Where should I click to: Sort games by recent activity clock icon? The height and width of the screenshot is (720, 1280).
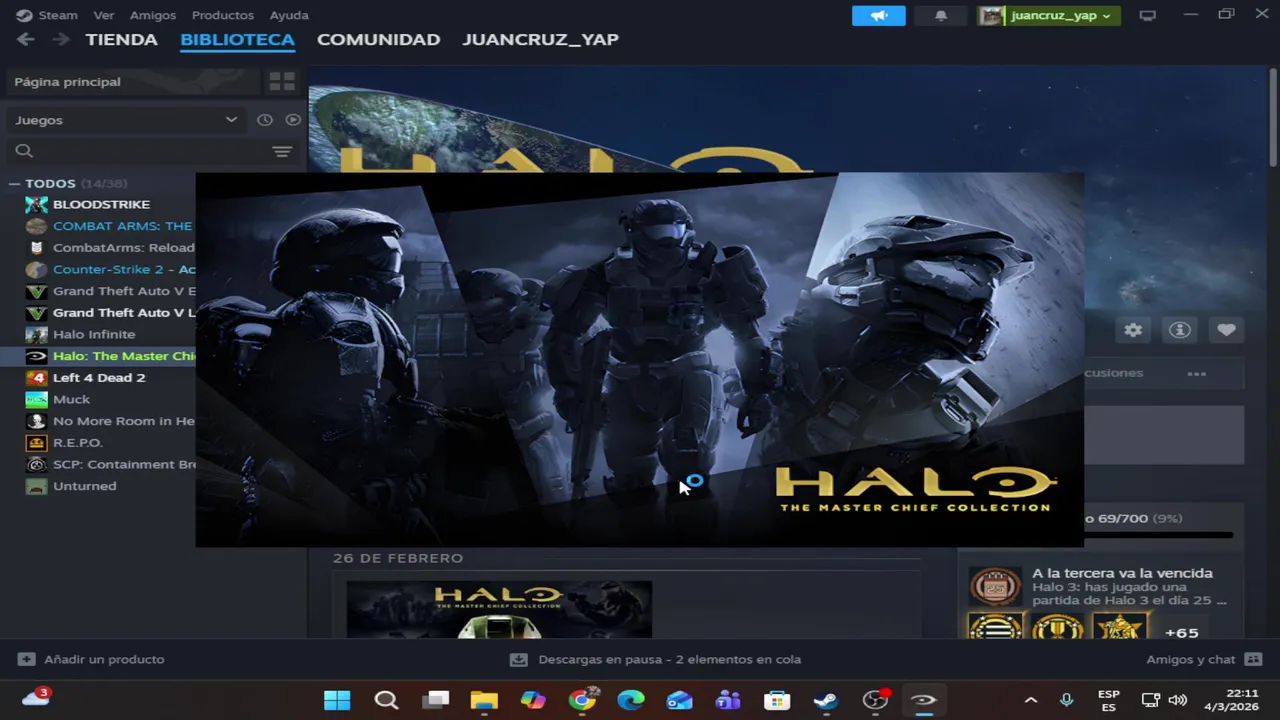point(265,120)
